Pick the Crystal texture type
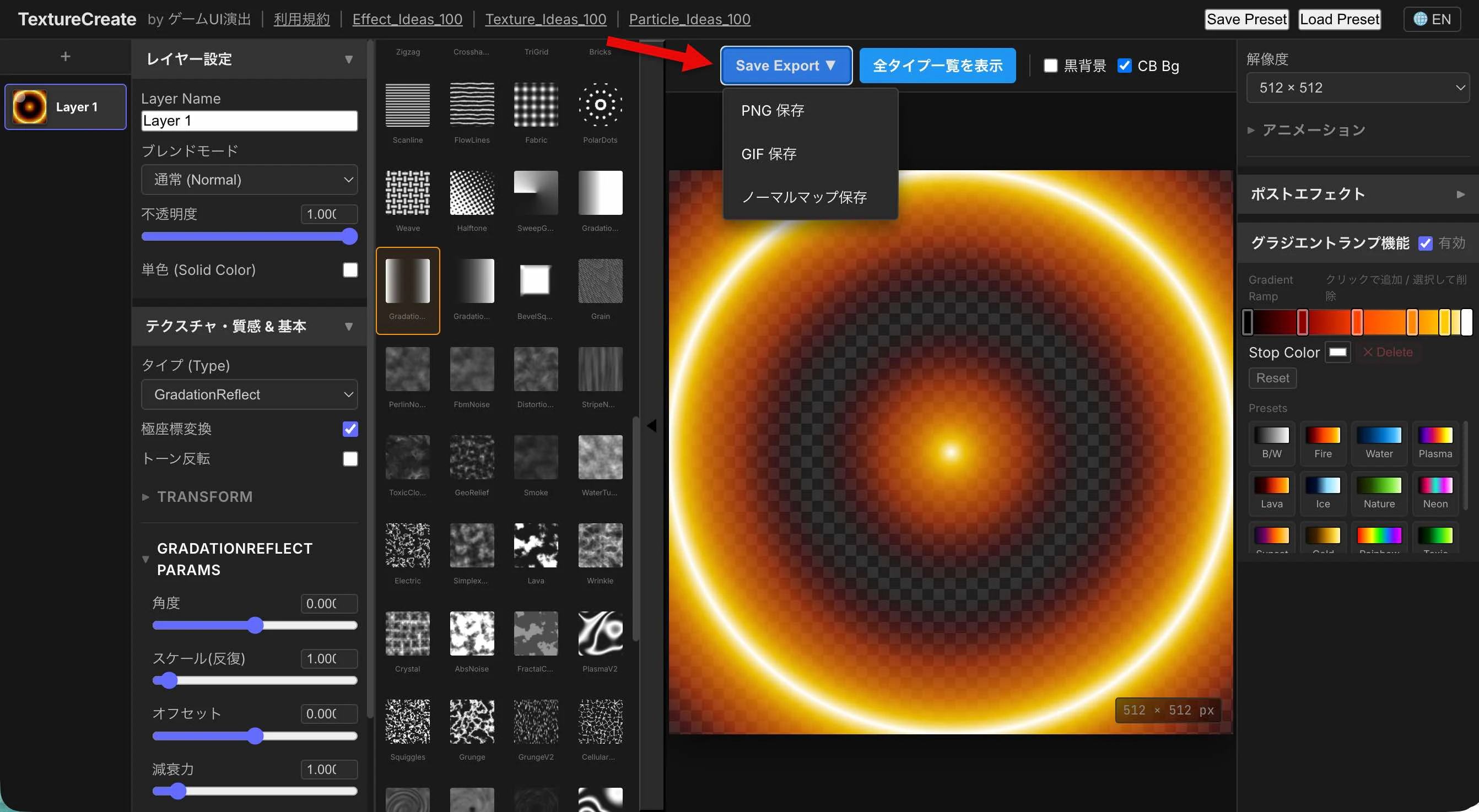 click(x=408, y=634)
